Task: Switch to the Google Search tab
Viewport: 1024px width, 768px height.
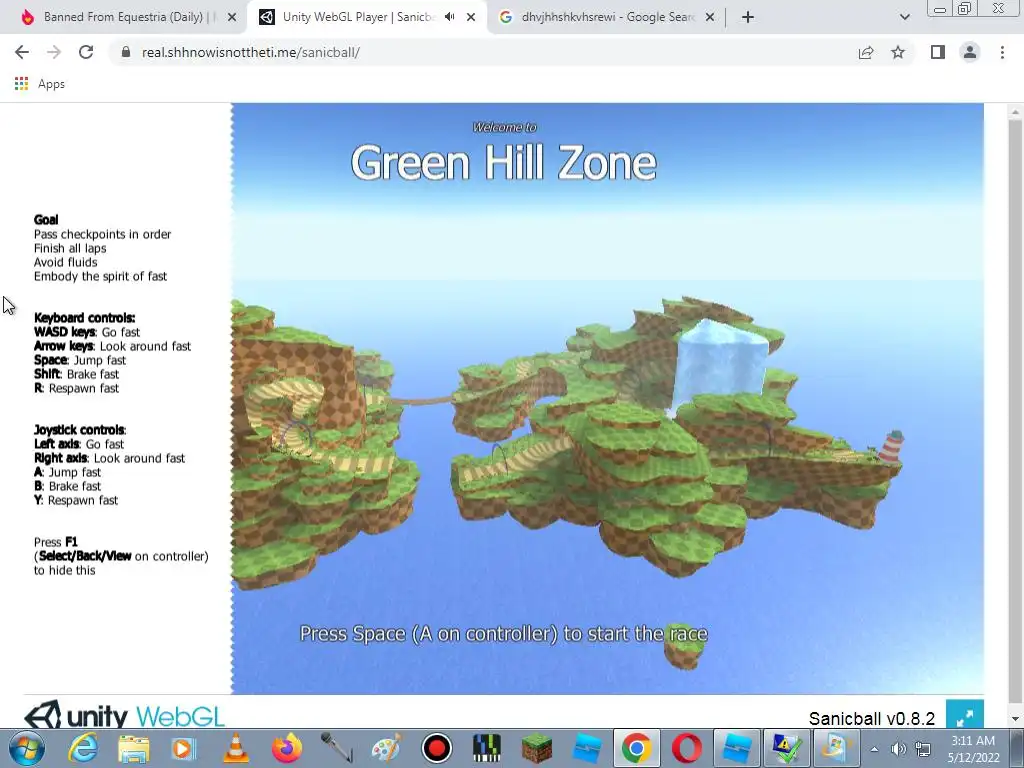Action: coord(604,17)
